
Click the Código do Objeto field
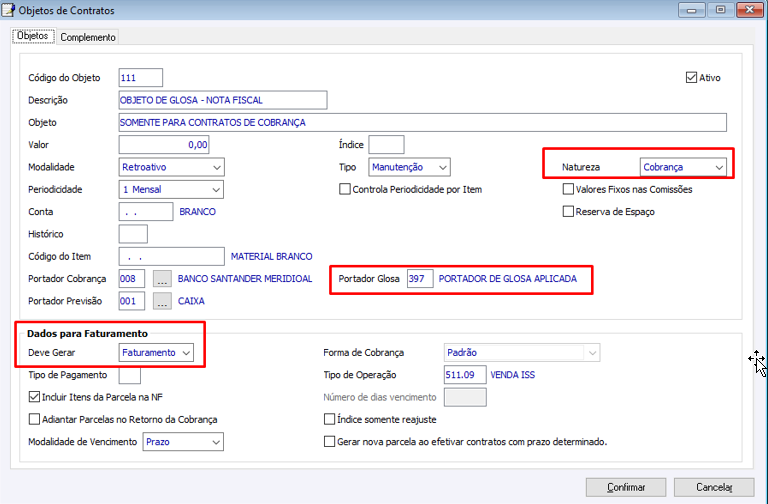tap(141, 77)
